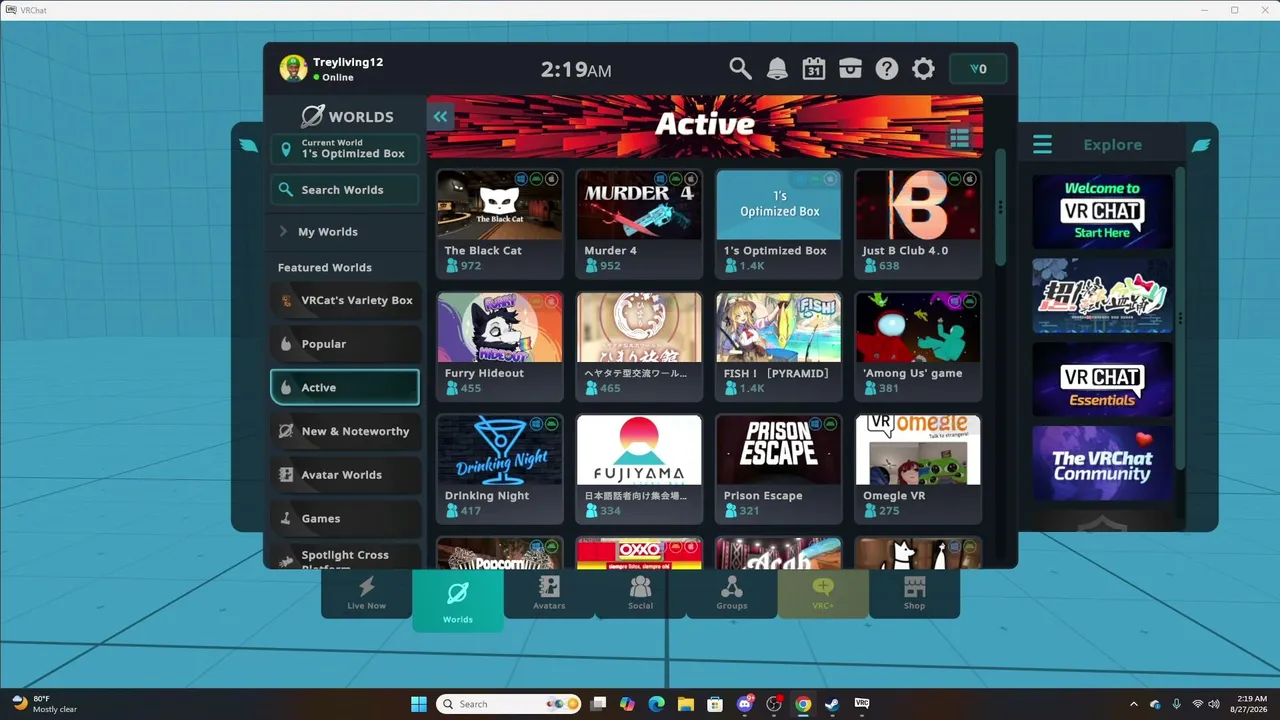Open 1's Optimized Box world card
This screenshot has height=720, width=1280.
coord(779,224)
